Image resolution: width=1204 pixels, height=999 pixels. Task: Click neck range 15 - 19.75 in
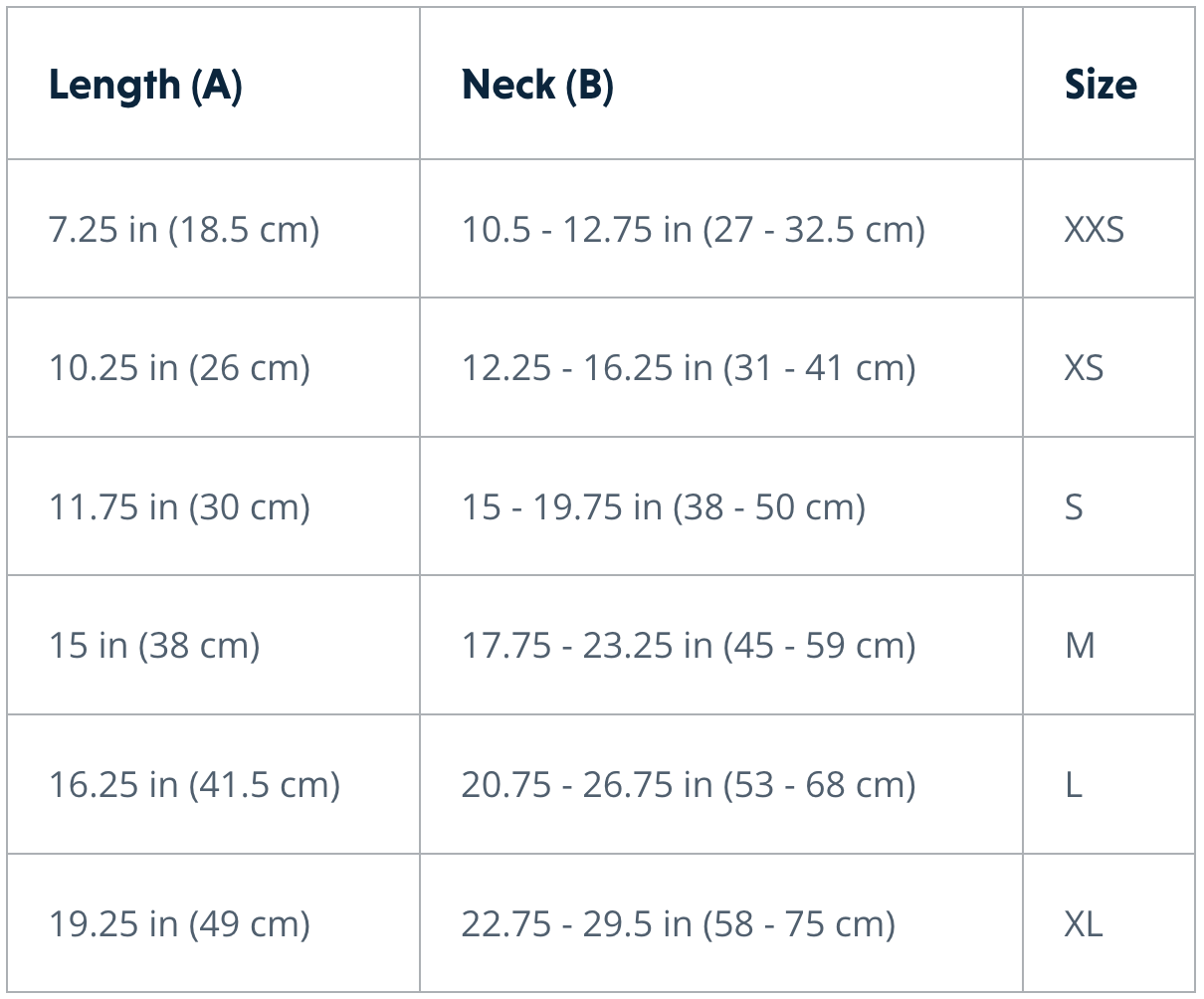pyautogui.click(x=663, y=507)
